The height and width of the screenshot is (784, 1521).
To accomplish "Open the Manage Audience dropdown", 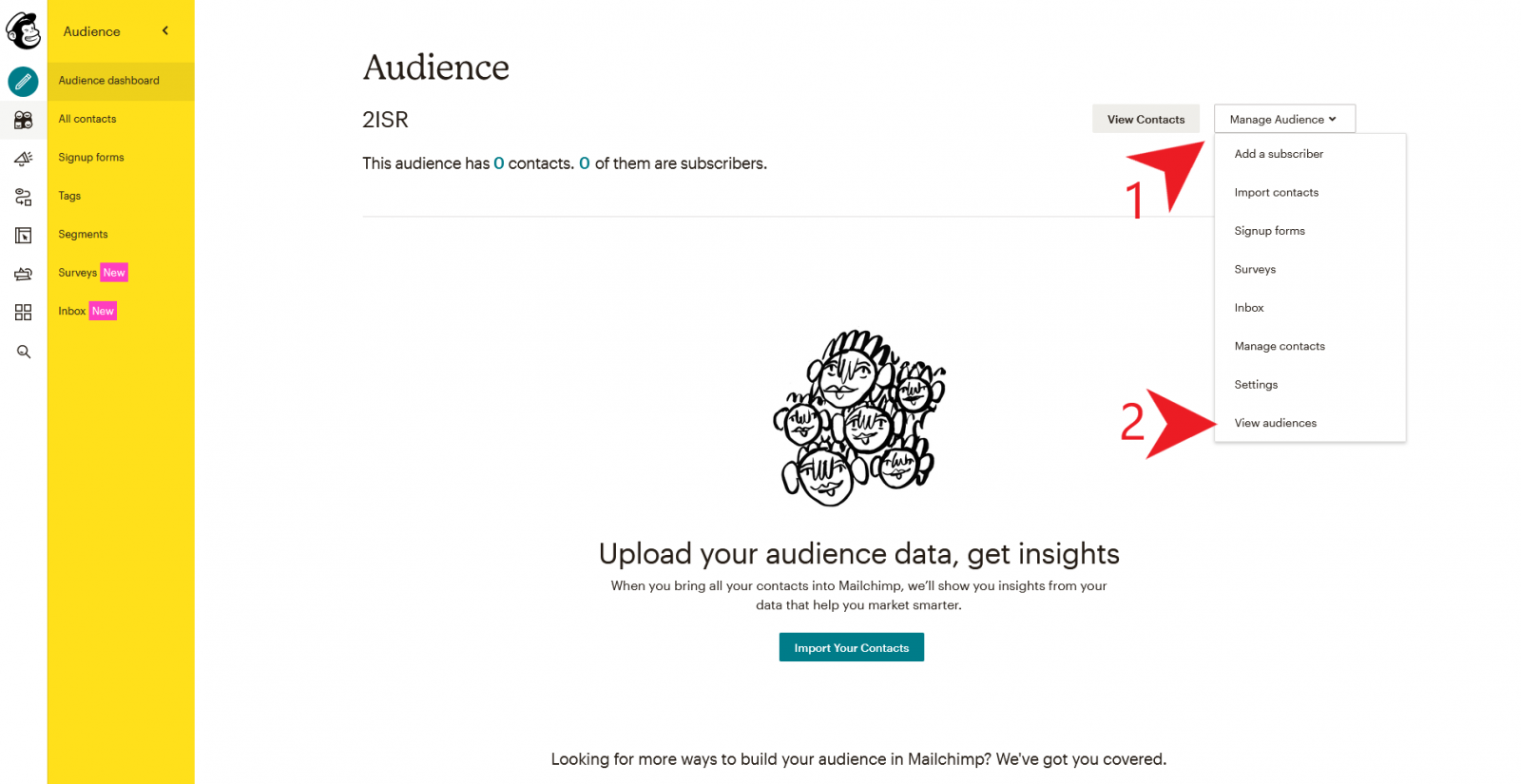I will (x=1283, y=118).
